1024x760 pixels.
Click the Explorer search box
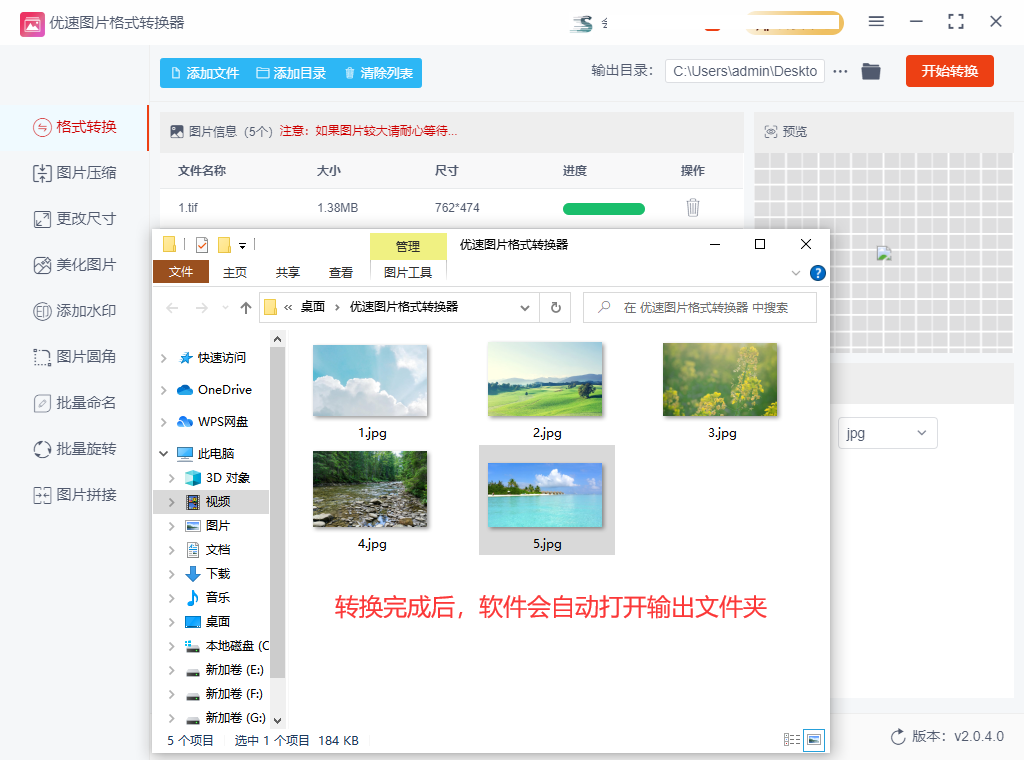pos(699,308)
